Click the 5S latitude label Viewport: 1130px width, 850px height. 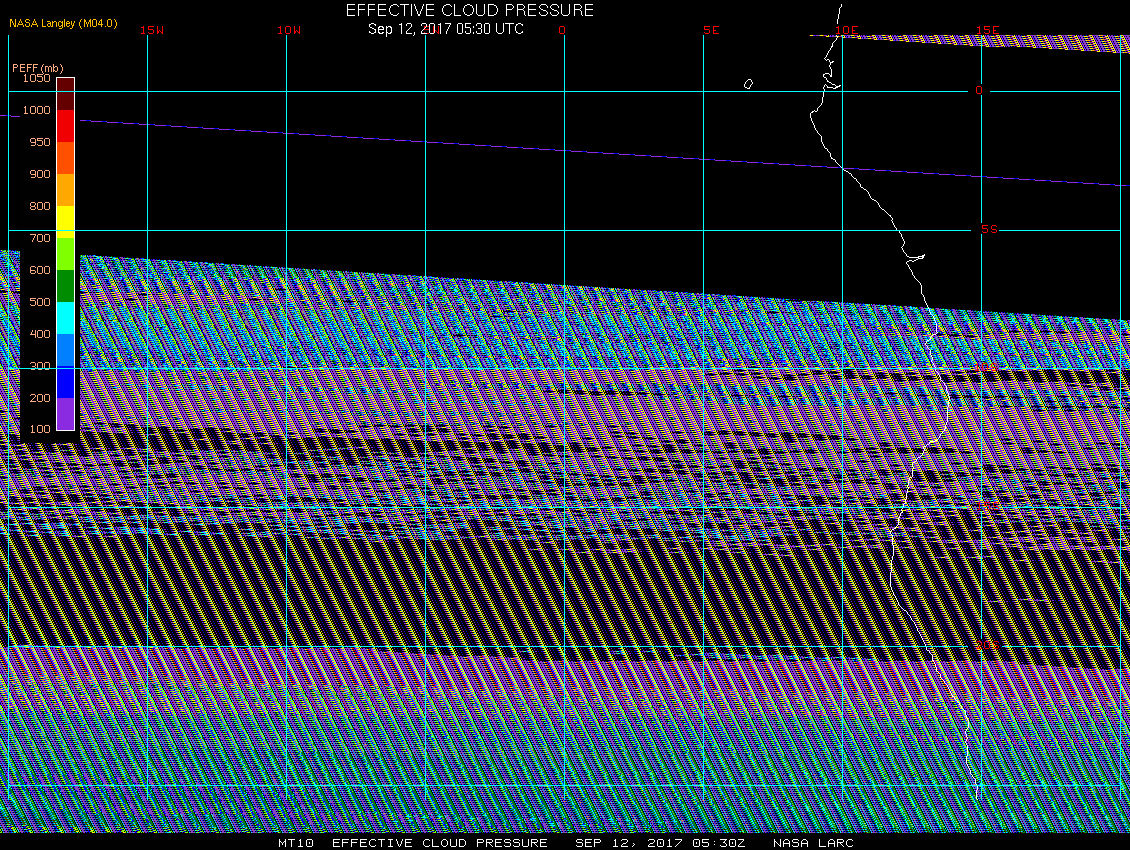point(989,229)
